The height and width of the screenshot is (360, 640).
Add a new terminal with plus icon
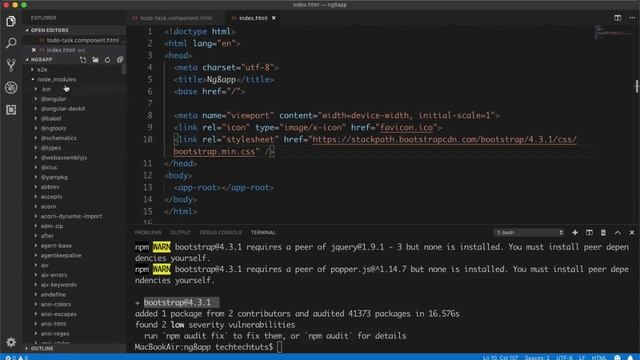575,233
